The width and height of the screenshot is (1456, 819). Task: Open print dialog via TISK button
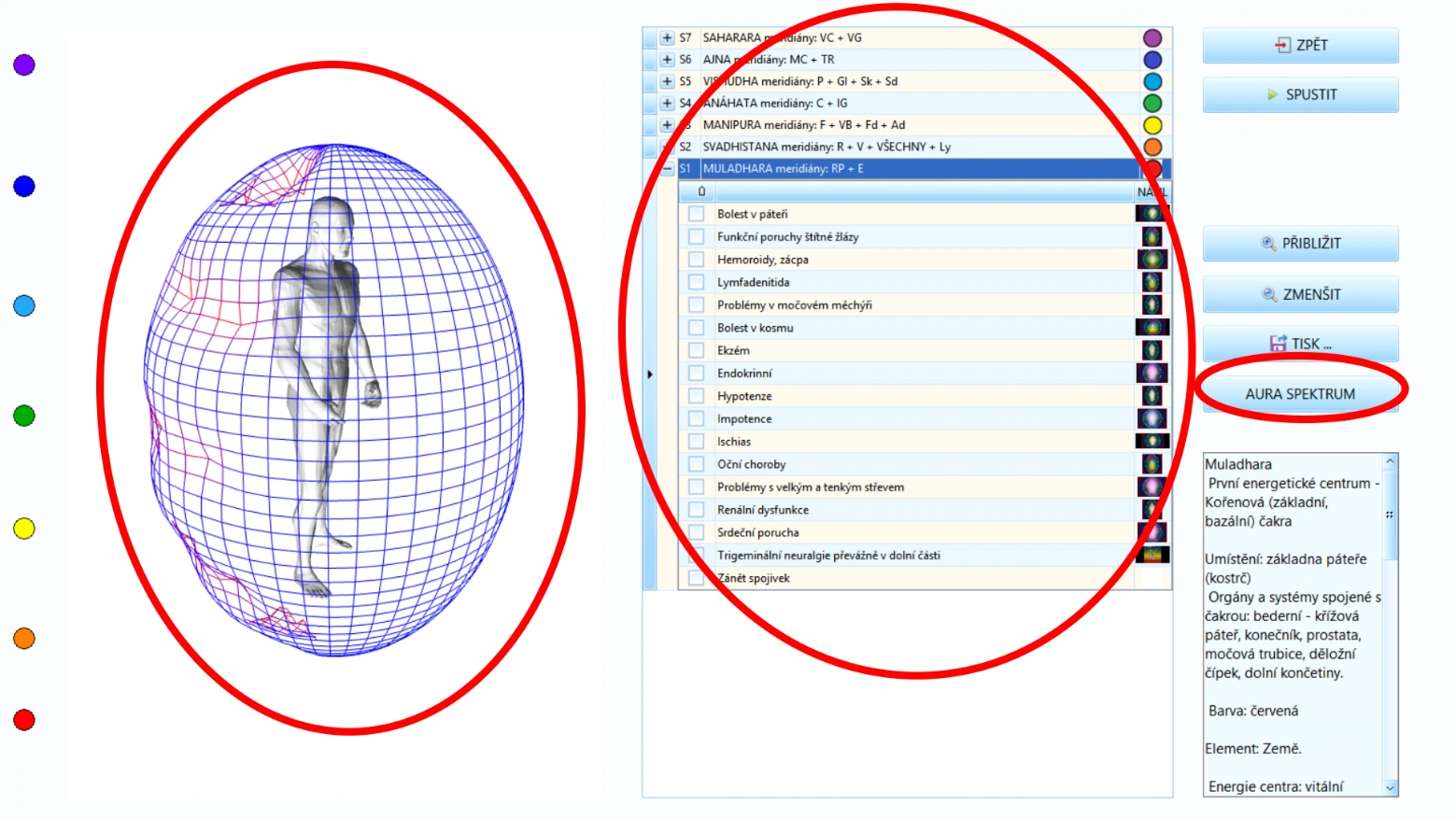1300,344
